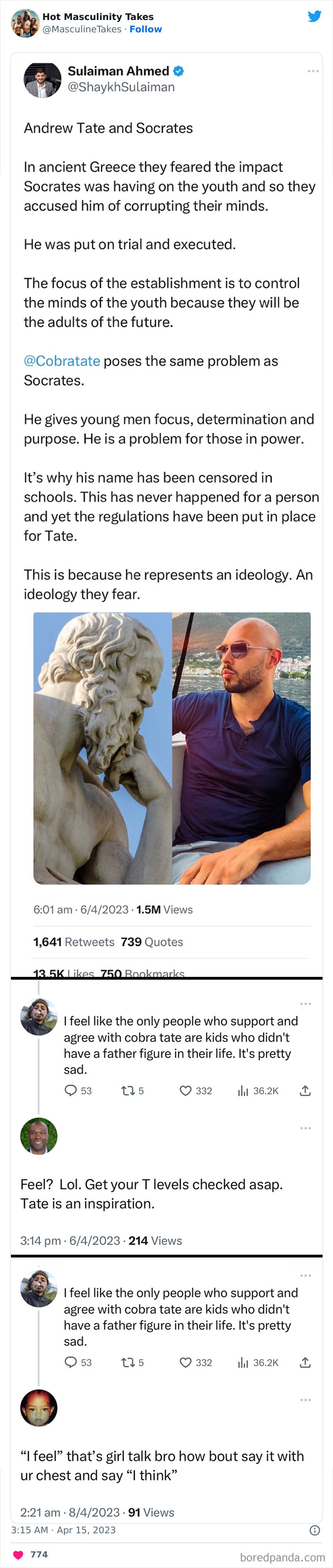Like the second father figure reply
Viewport: 333px width, 1568px height.
click(x=186, y=1362)
